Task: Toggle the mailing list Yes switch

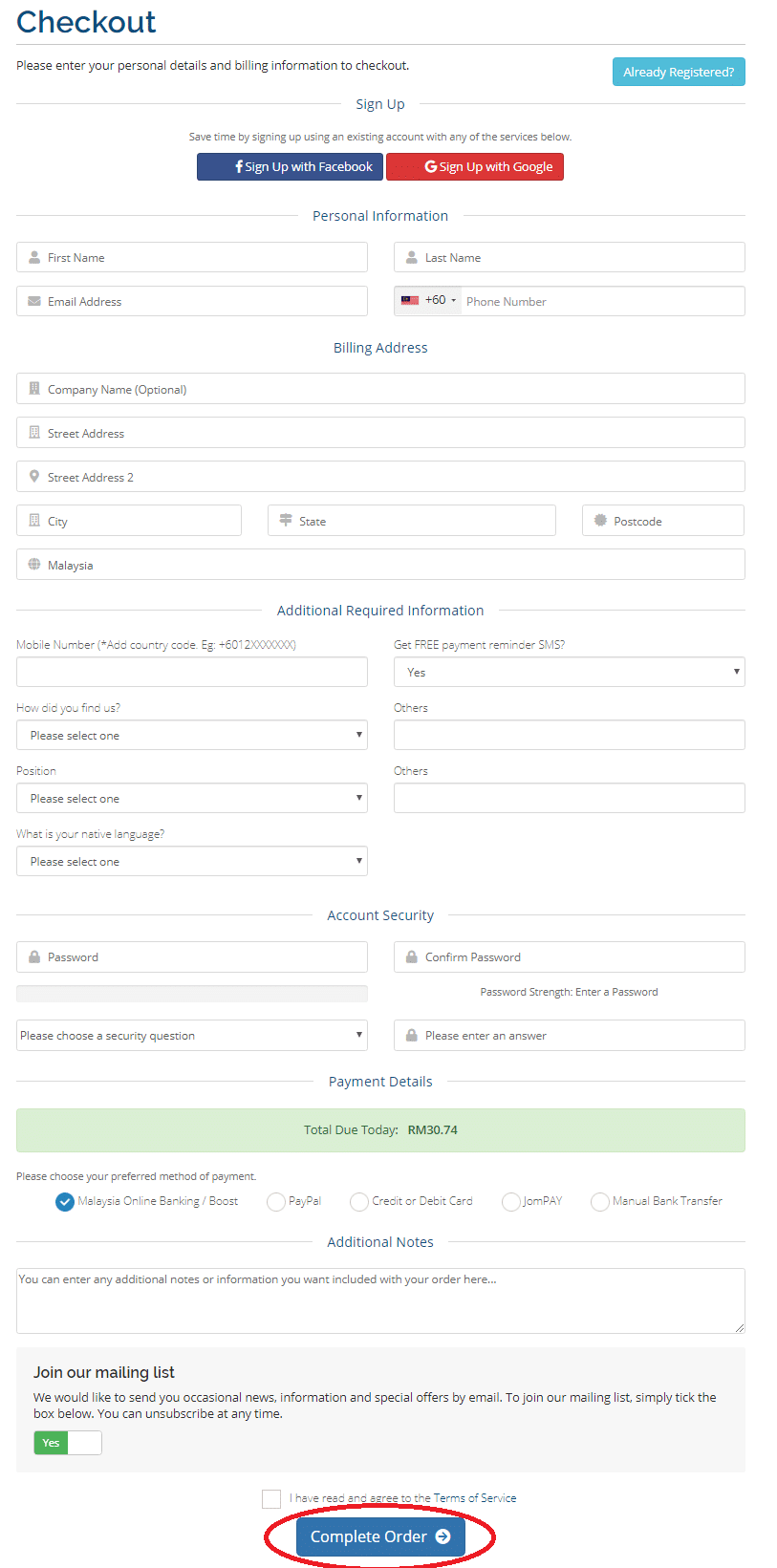Action: (x=68, y=1443)
